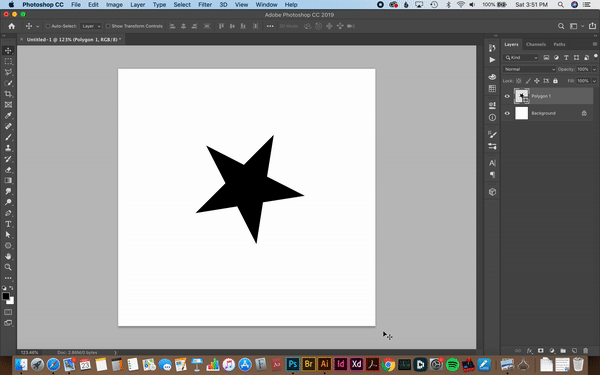Open the History panel icon
The height and width of the screenshot is (375, 600).
coord(492,48)
